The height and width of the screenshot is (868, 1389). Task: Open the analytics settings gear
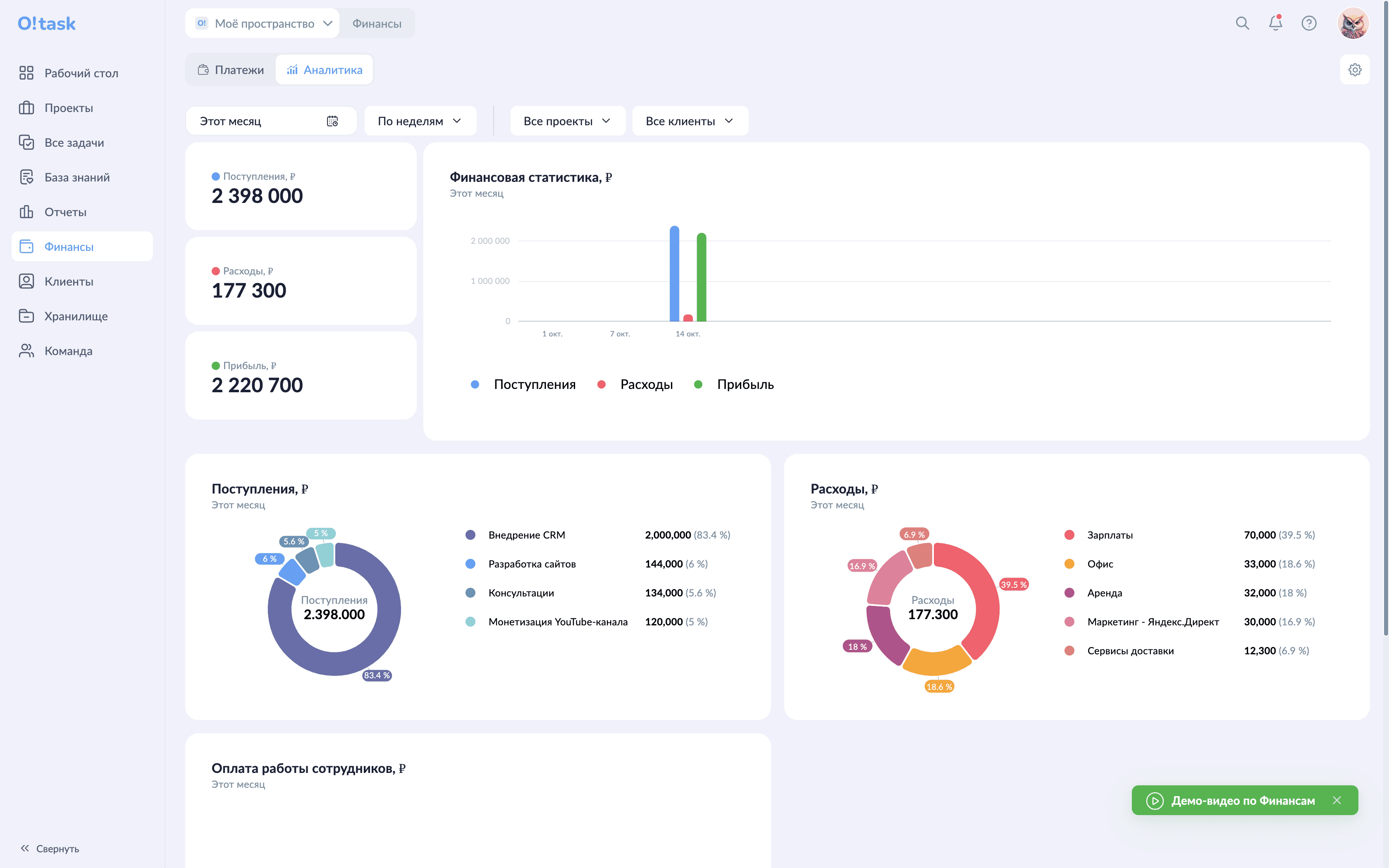click(x=1355, y=69)
